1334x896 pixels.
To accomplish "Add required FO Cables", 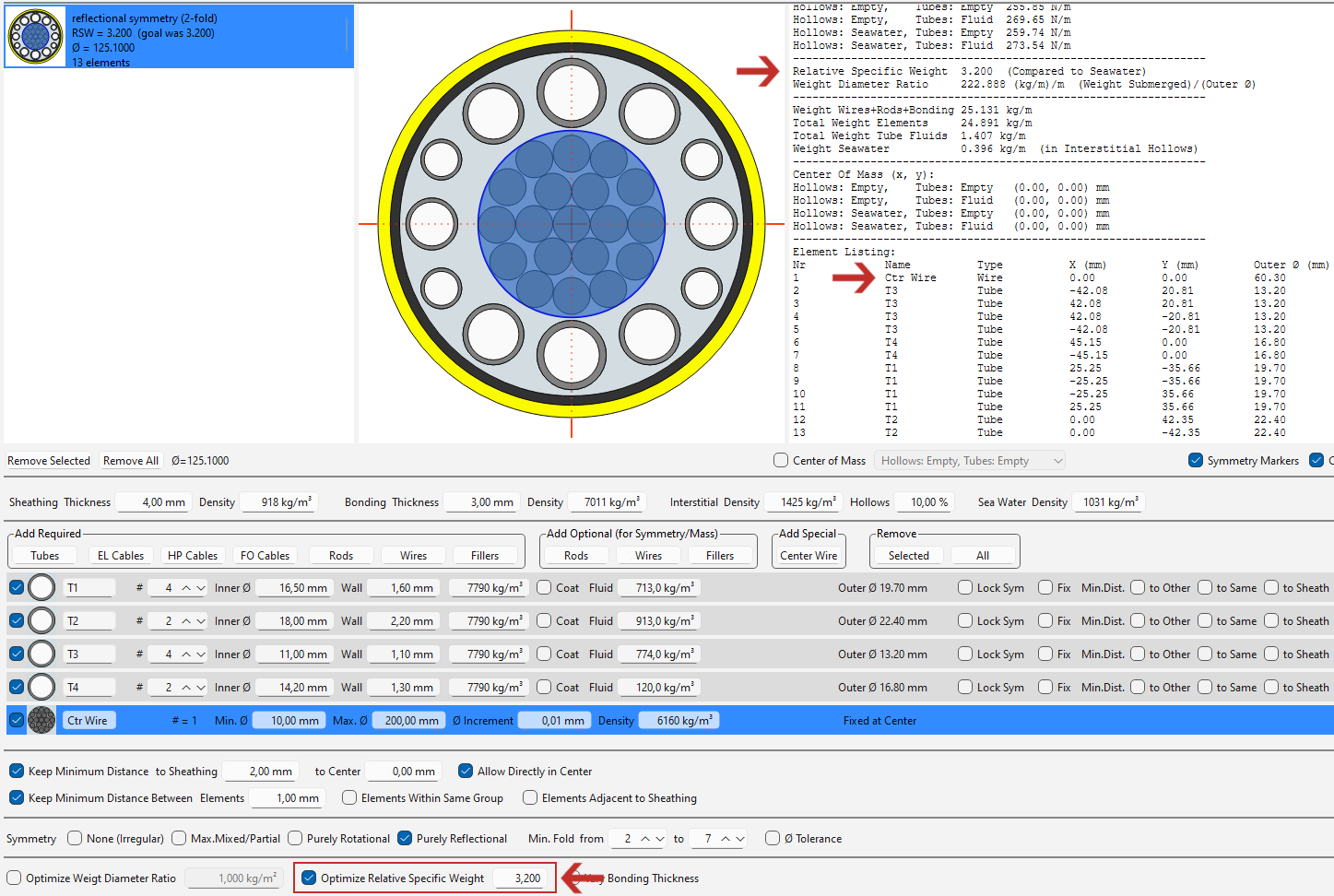I will tap(265, 555).
